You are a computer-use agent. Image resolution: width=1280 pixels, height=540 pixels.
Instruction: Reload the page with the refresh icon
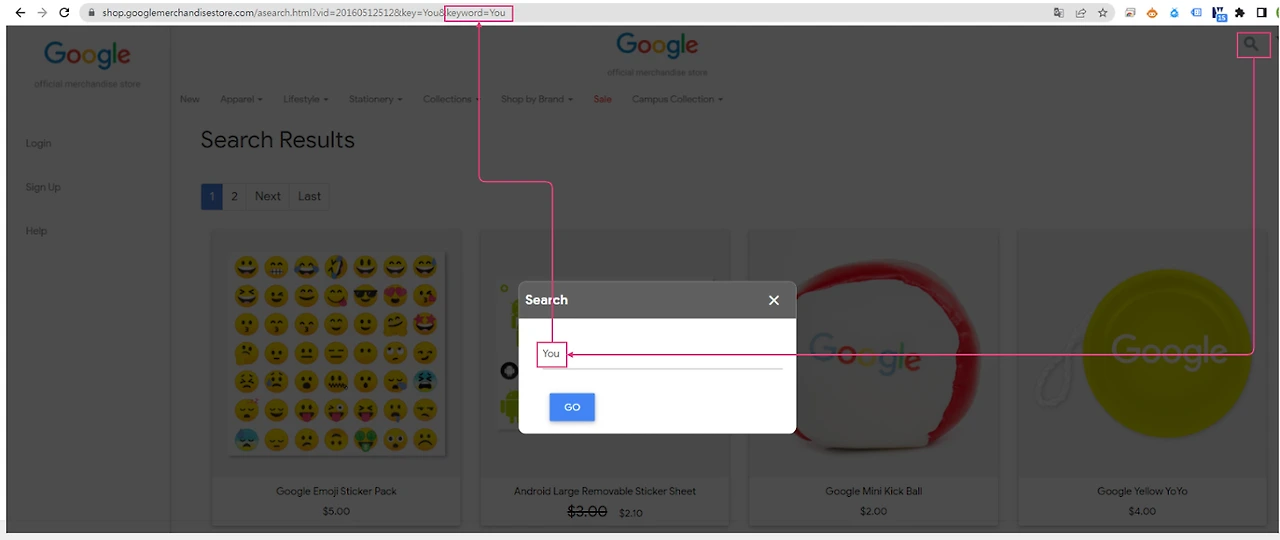click(65, 13)
